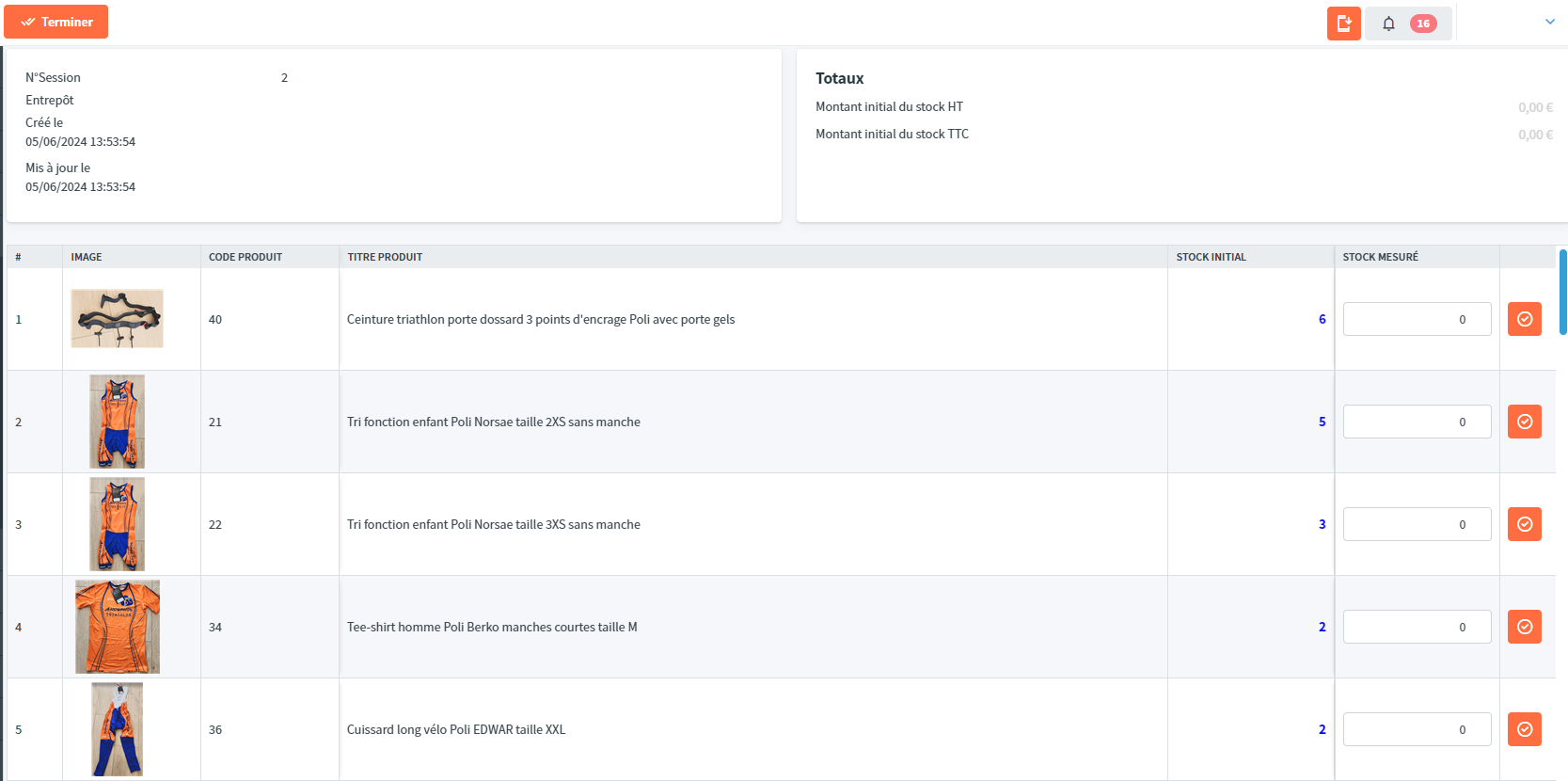Validate stock for Cuissard long vélo row
This screenshot has height=781, width=1568.
(x=1524, y=729)
